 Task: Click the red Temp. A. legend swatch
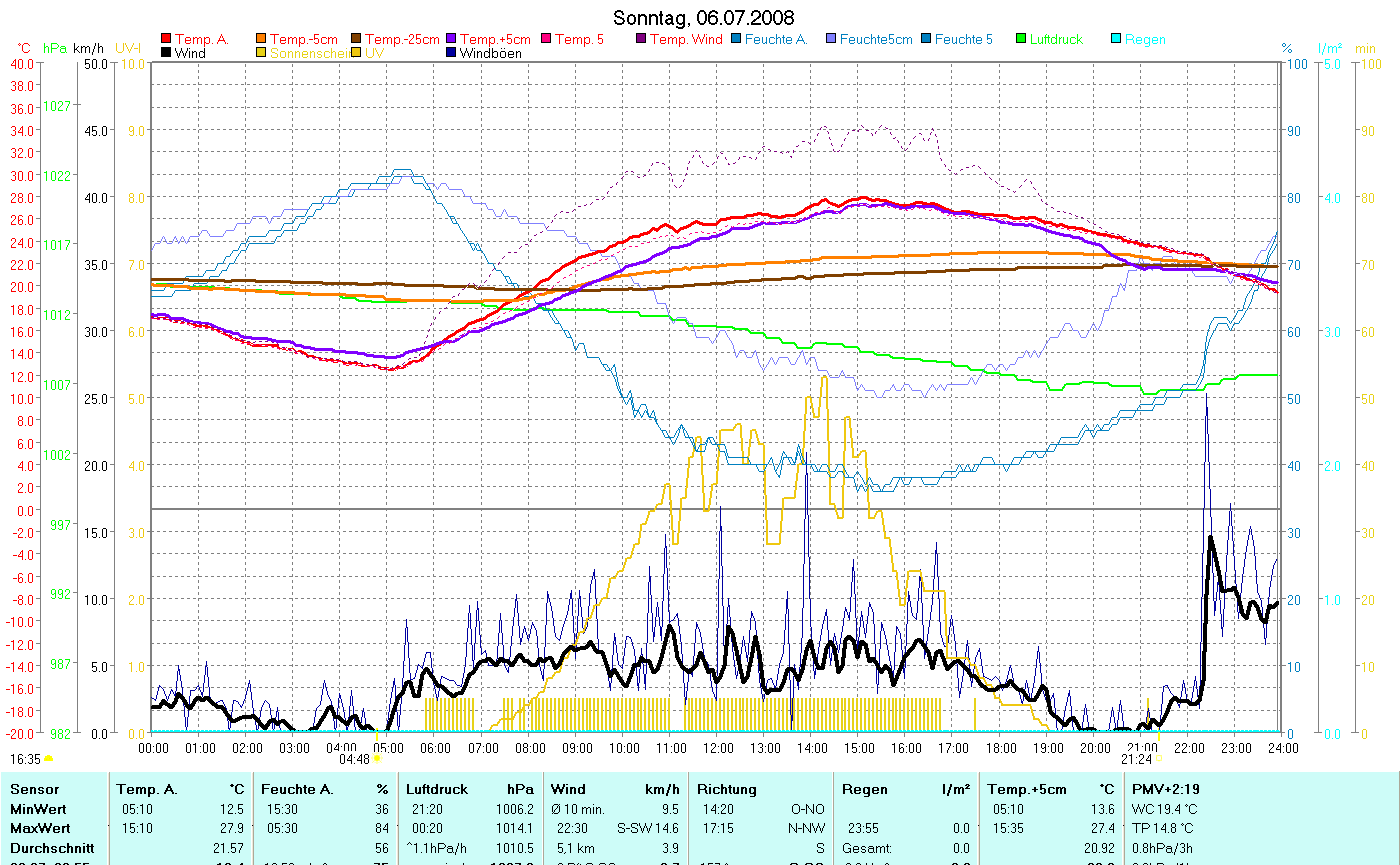coord(166,39)
